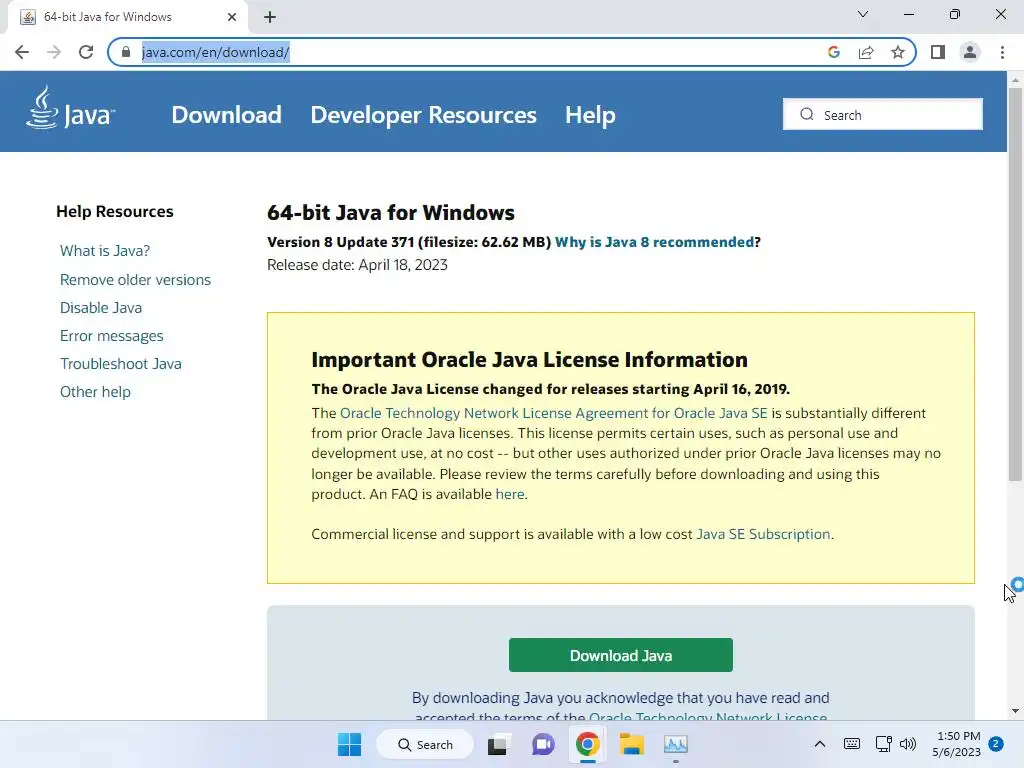Open network tray icon
The width and height of the screenshot is (1024, 768).
pyautogui.click(x=884, y=744)
